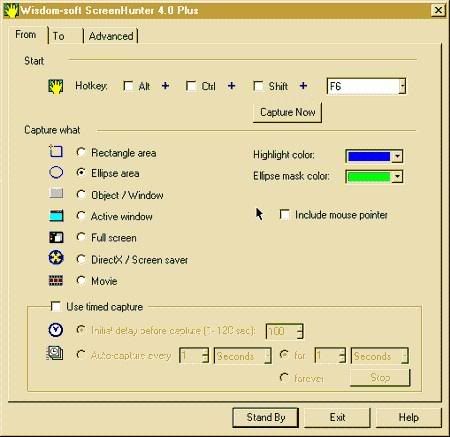Screen dimensions: 450x437
Task: Click the Active window cyan icon
Action: pos(56,216)
